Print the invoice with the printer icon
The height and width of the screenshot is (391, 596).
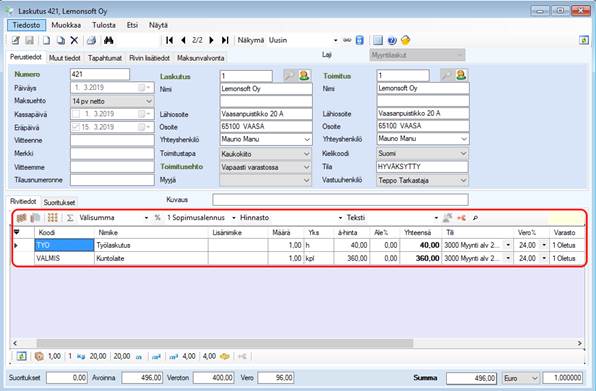tap(91, 40)
